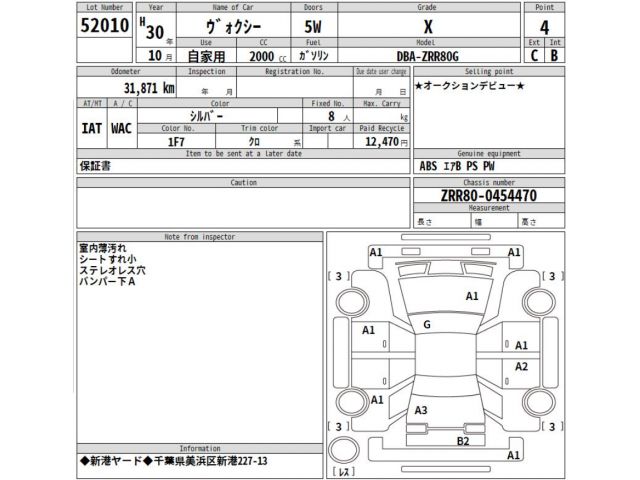Click the Genuine equipment header
The height and width of the screenshot is (480, 640).
coord(489,154)
